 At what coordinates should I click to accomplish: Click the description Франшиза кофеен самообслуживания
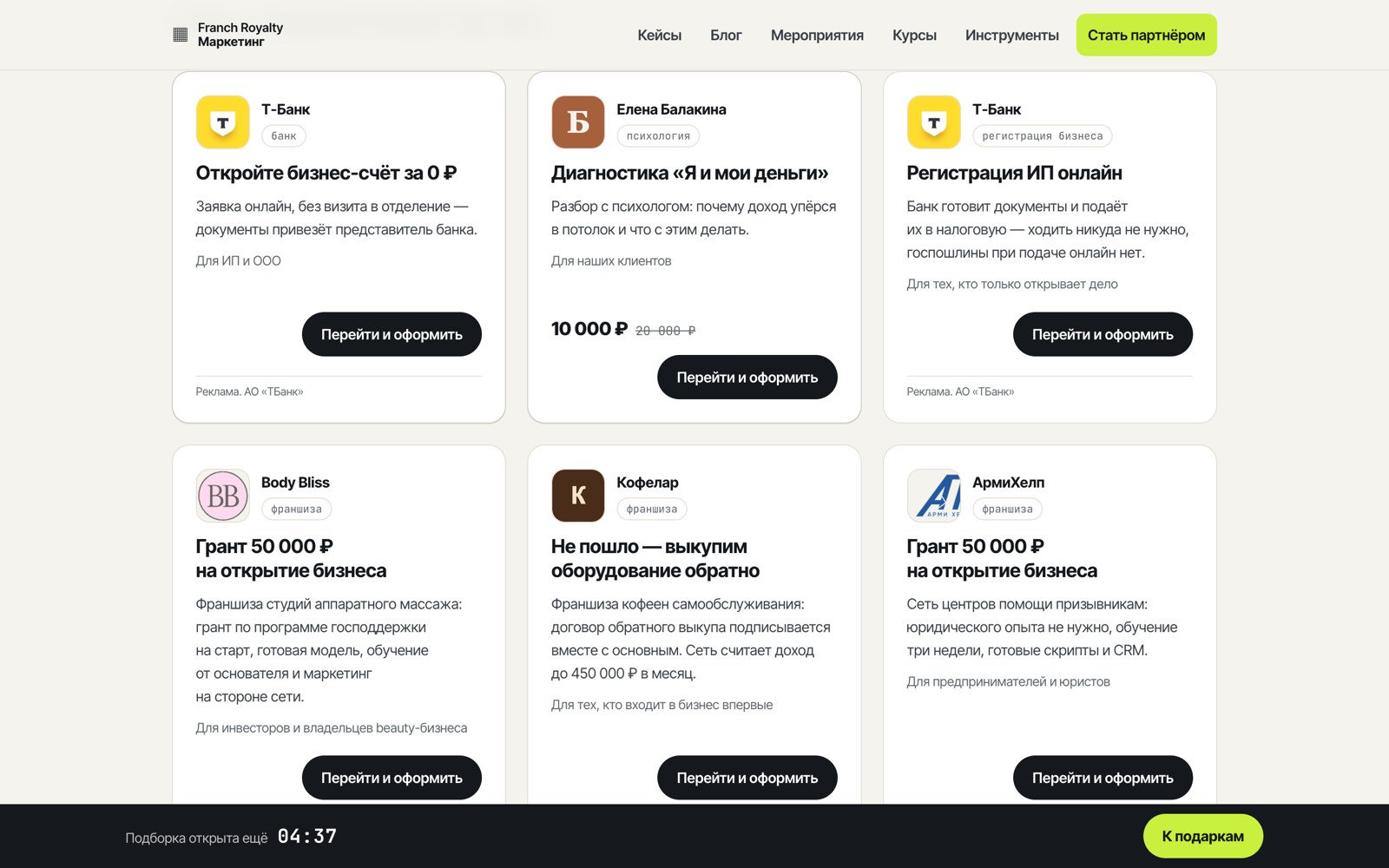[x=691, y=639]
